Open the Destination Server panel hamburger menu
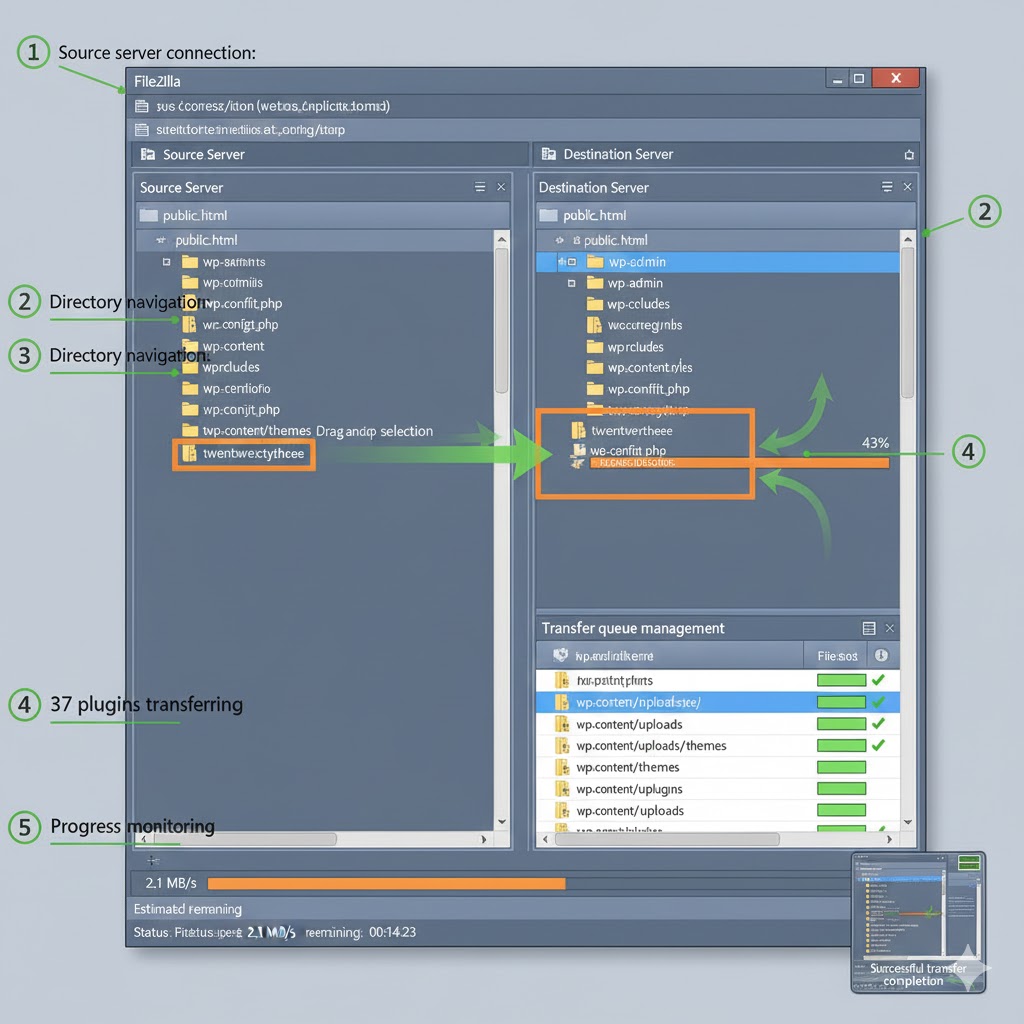This screenshot has width=1024, height=1024. click(887, 187)
